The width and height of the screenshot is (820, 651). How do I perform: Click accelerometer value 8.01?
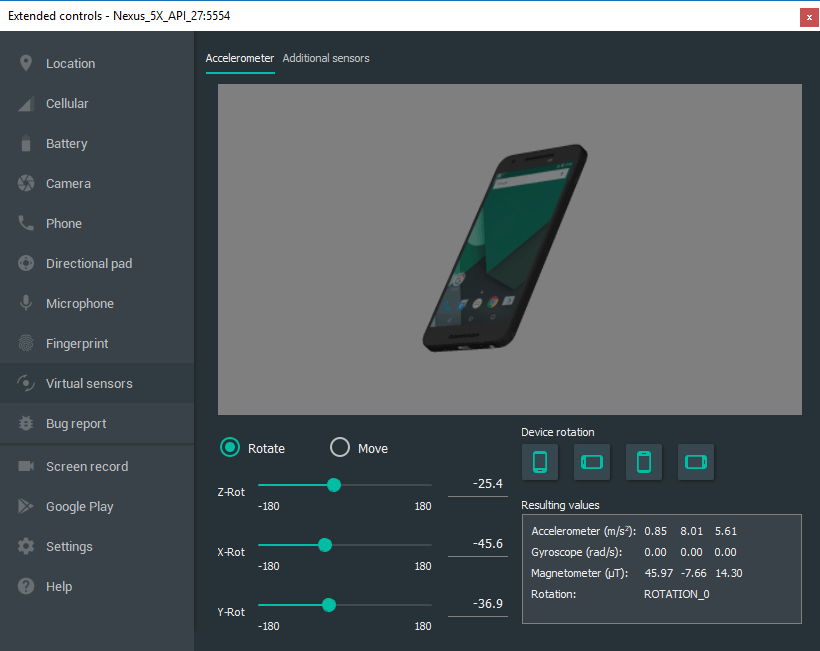coord(691,531)
